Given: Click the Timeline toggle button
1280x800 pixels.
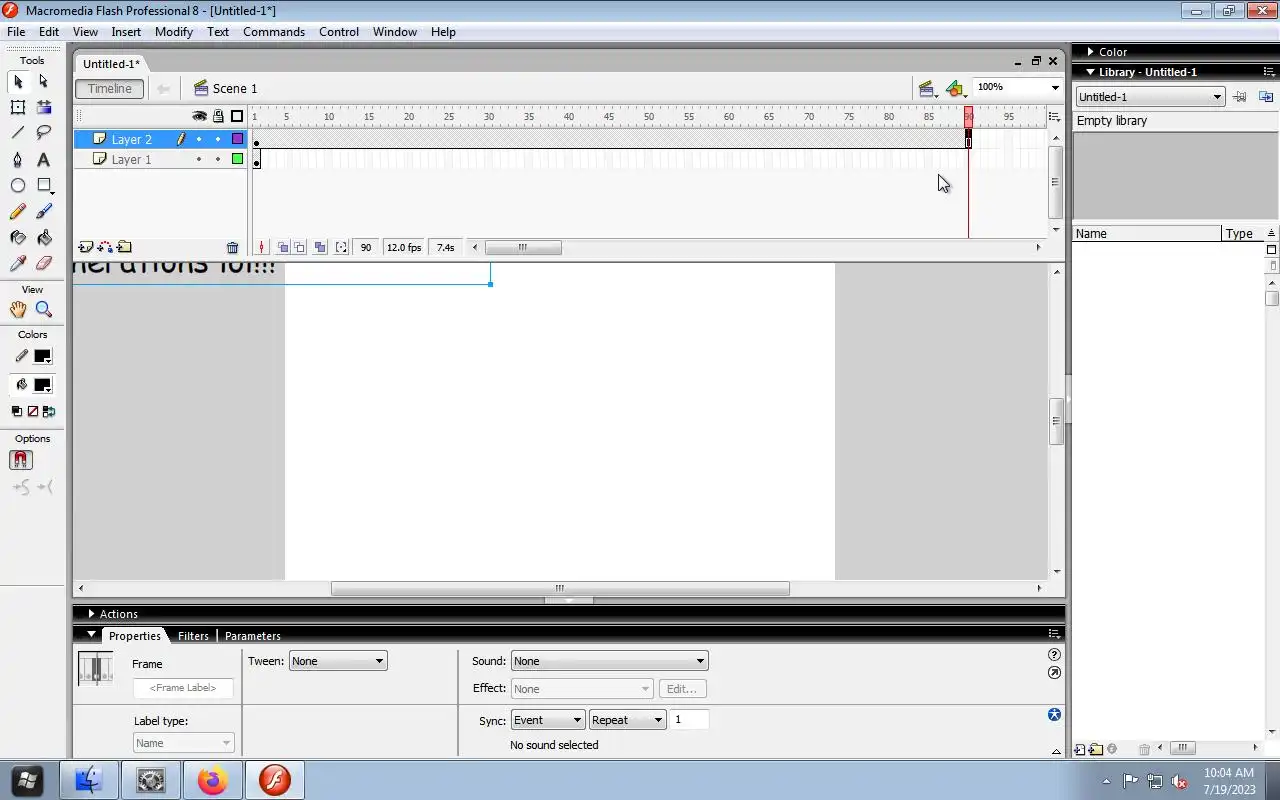Looking at the screenshot, I should coord(110,89).
